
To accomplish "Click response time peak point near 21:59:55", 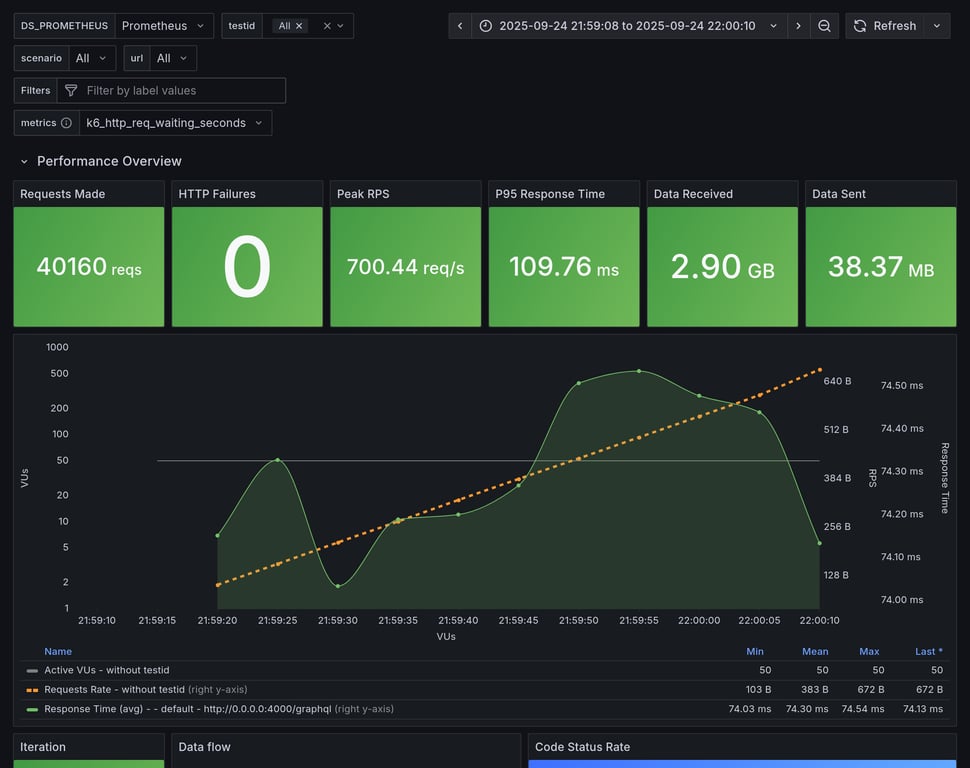I will 639,371.
